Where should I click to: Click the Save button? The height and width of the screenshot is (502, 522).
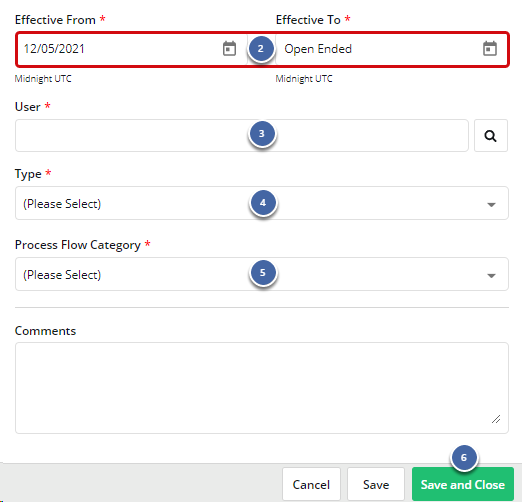pyautogui.click(x=376, y=484)
